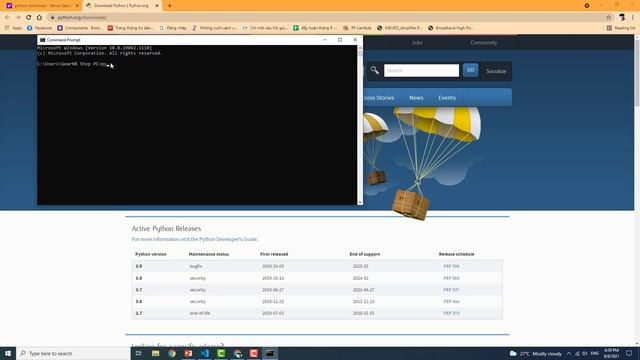Open the PEP link in the 3.6 row
640x360 pixels.
(x=451, y=302)
